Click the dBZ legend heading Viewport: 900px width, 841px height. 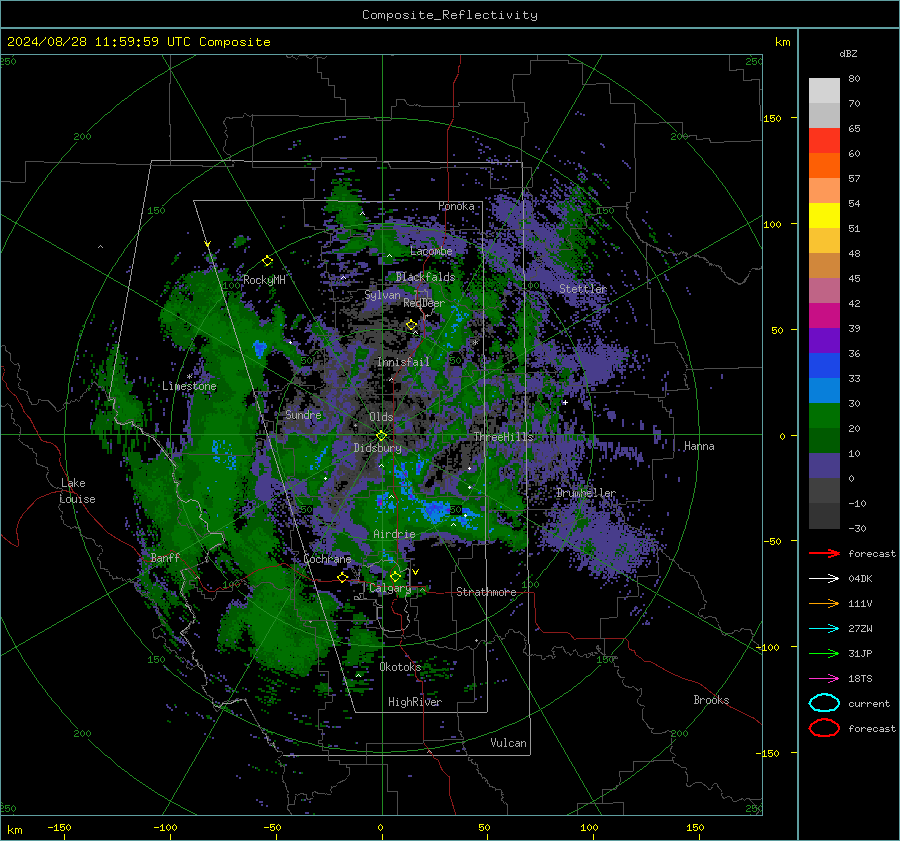[x=848, y=54]
